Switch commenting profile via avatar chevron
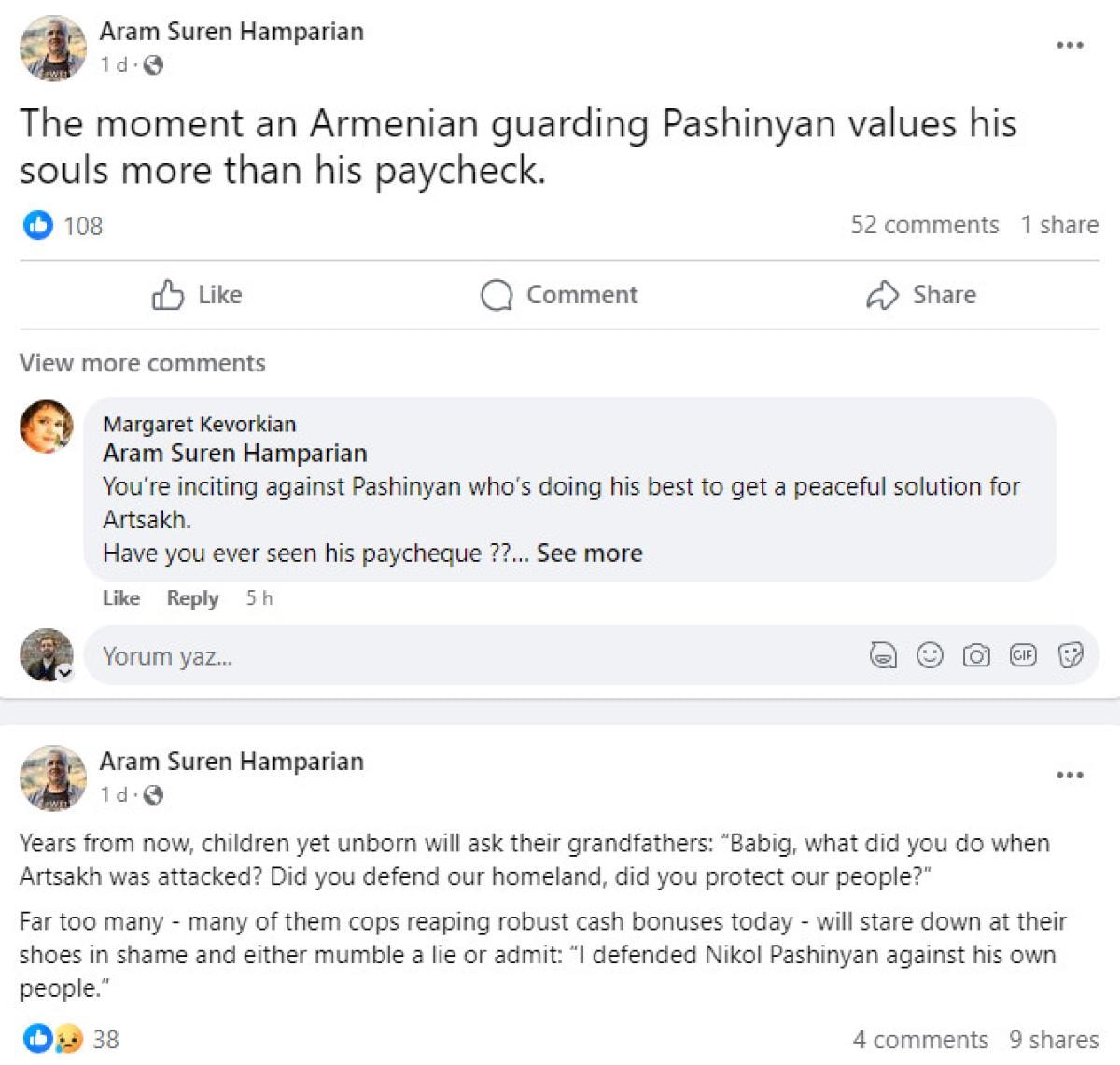Screen dimensions: 1120x1065 pos(64,672)
